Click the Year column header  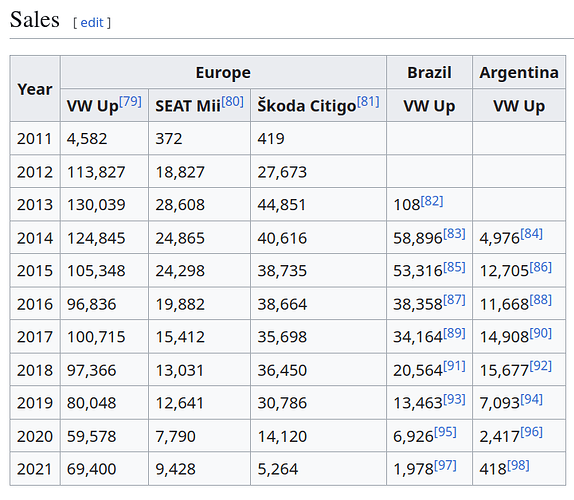click(35, 89)
